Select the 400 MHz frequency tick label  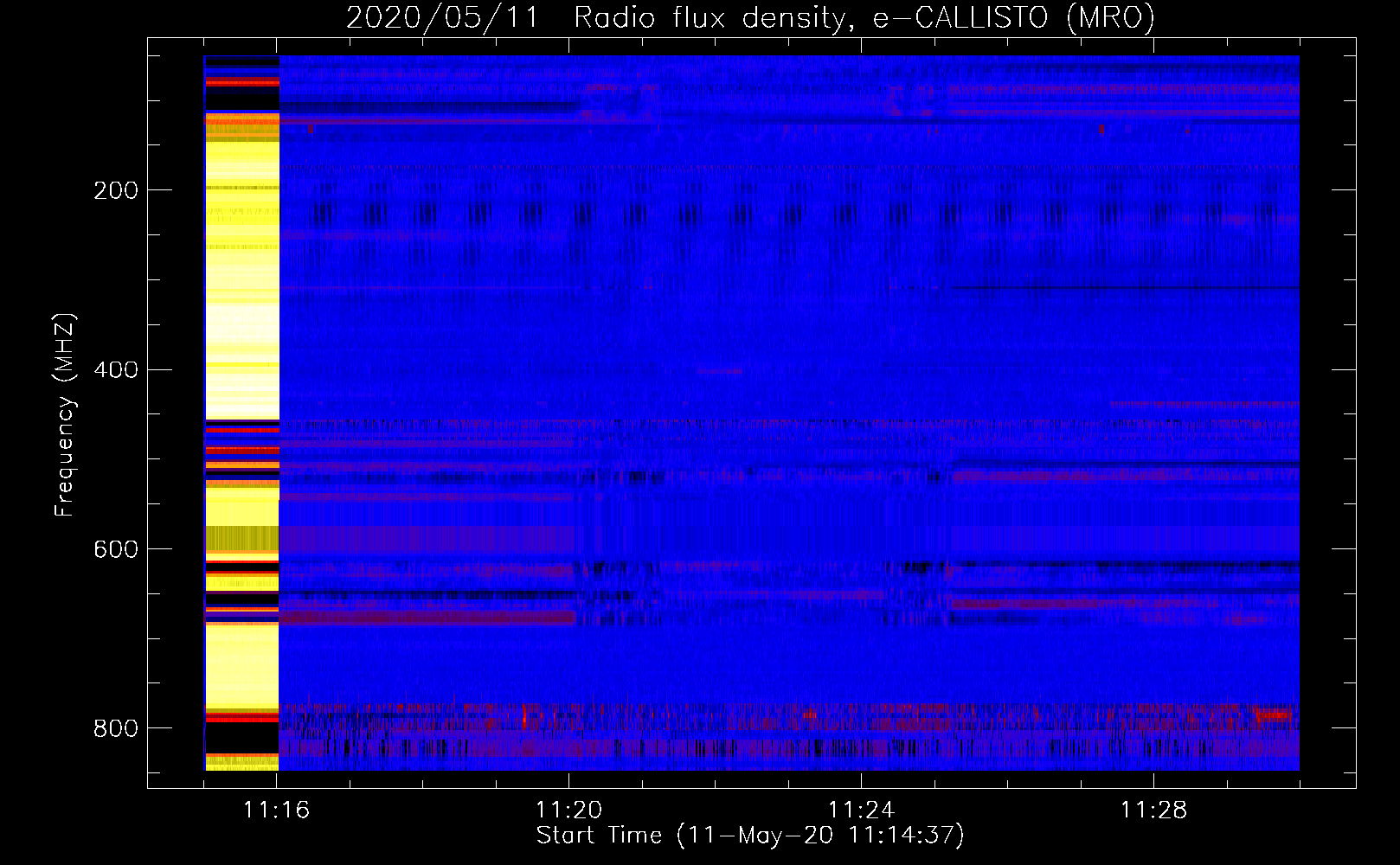(x=116, y=370)
